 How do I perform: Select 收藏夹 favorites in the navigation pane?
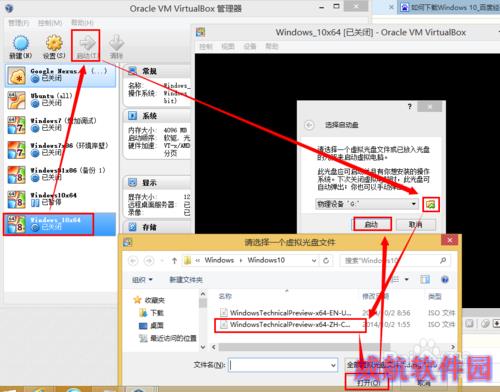click(149, 300)
